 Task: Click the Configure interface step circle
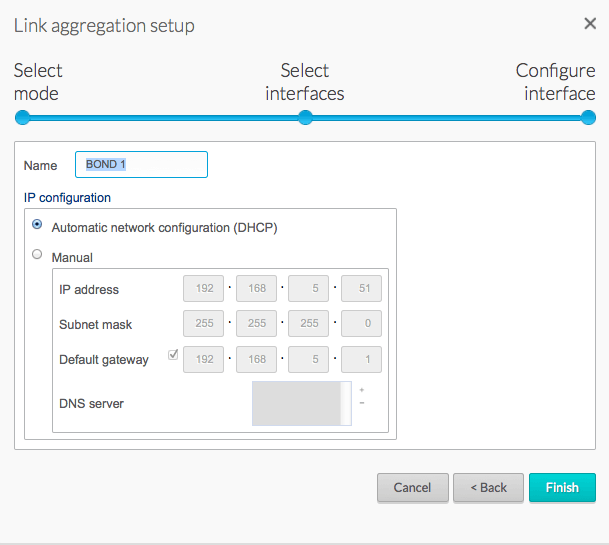[589, 118]
